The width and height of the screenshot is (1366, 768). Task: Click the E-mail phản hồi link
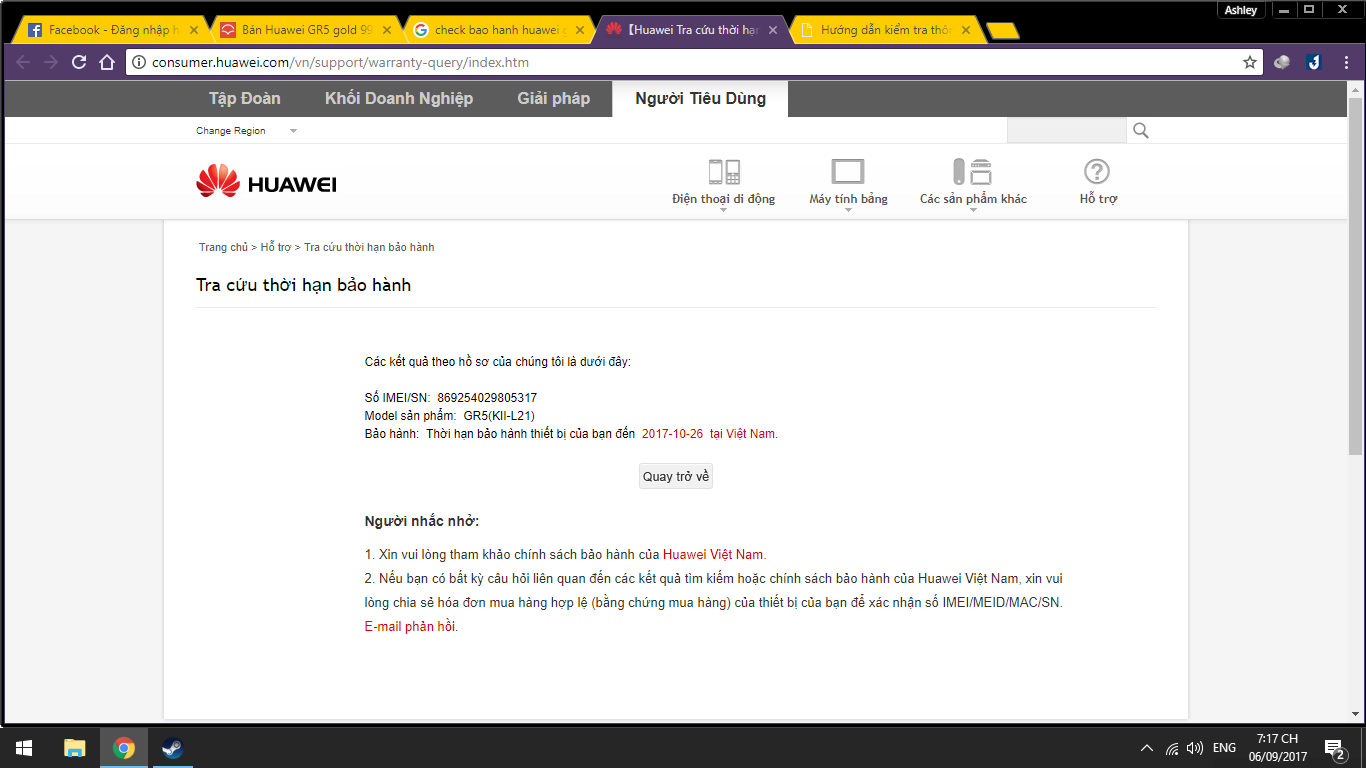[410, 627]
